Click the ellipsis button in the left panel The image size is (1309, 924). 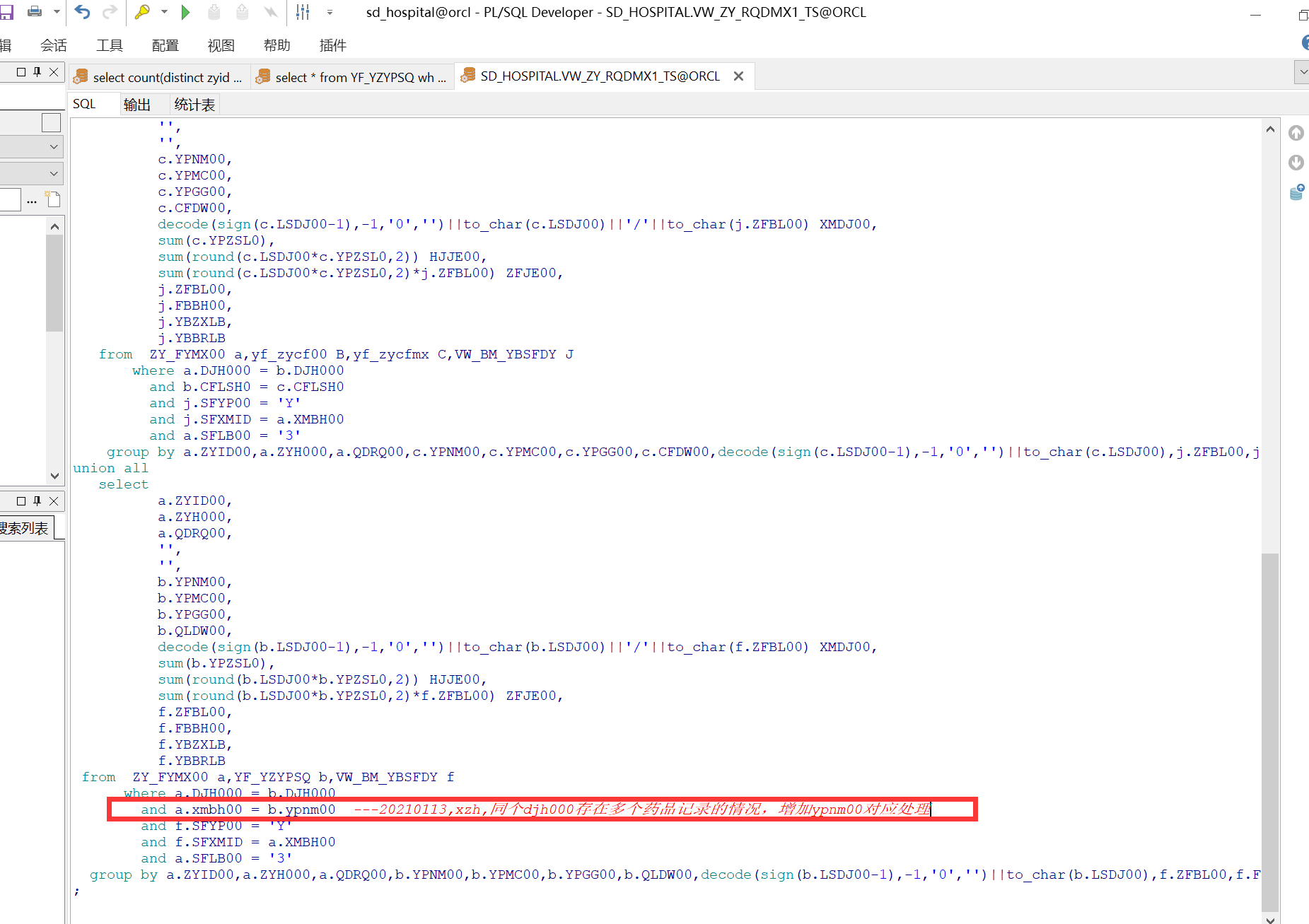[x=32, y=201]
